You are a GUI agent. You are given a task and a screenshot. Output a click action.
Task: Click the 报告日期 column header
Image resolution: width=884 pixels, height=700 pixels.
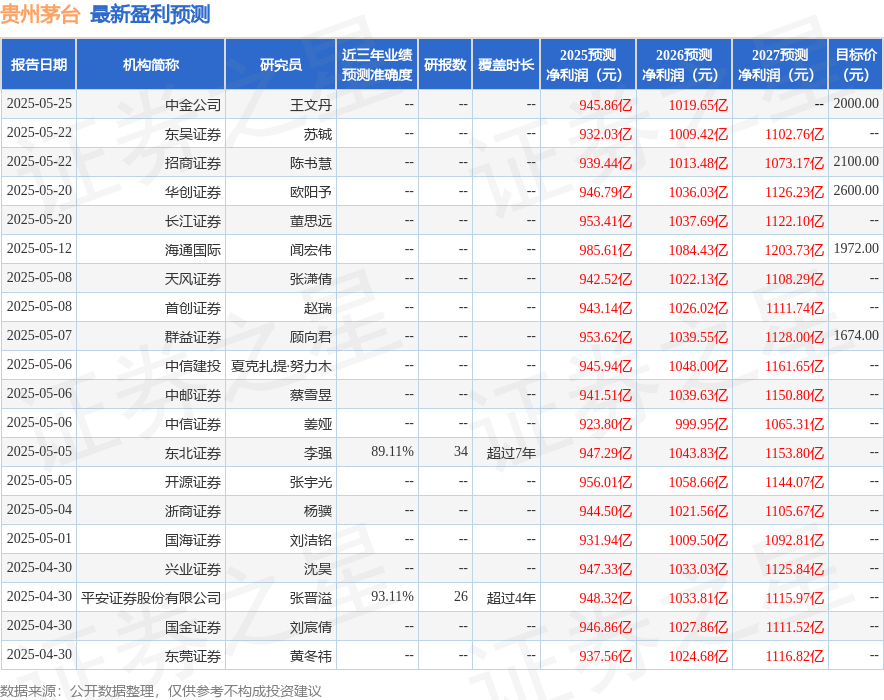point(39,64)
